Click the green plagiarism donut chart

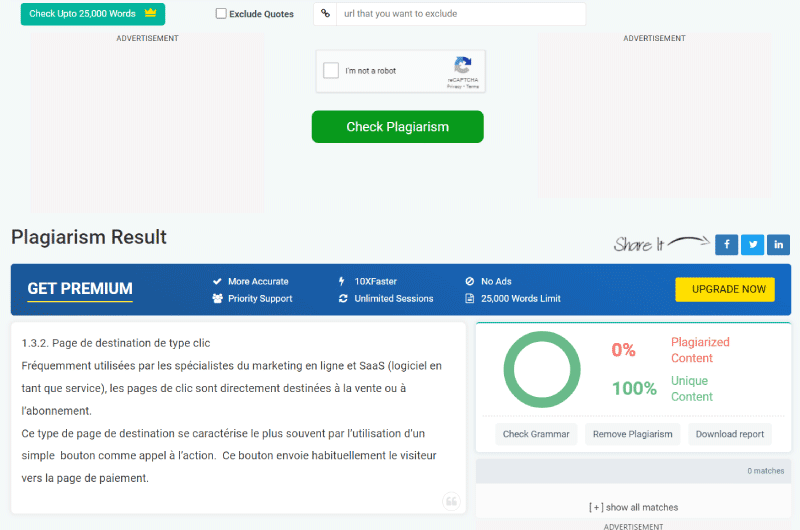(x=542, y=369)
